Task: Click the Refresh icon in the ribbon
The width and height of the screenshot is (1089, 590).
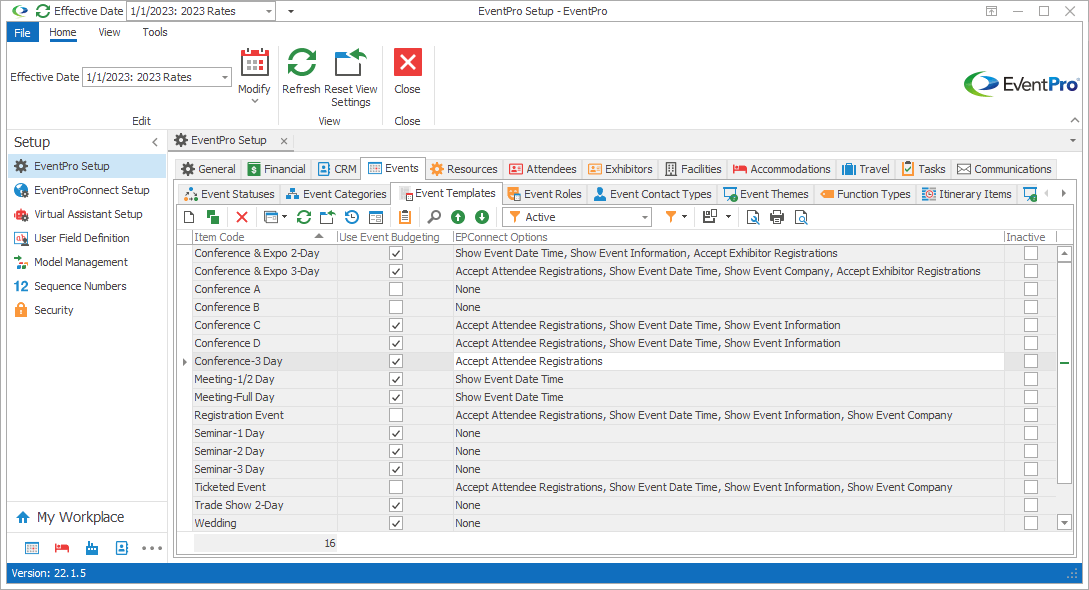Action: click(x=301, y=62)
